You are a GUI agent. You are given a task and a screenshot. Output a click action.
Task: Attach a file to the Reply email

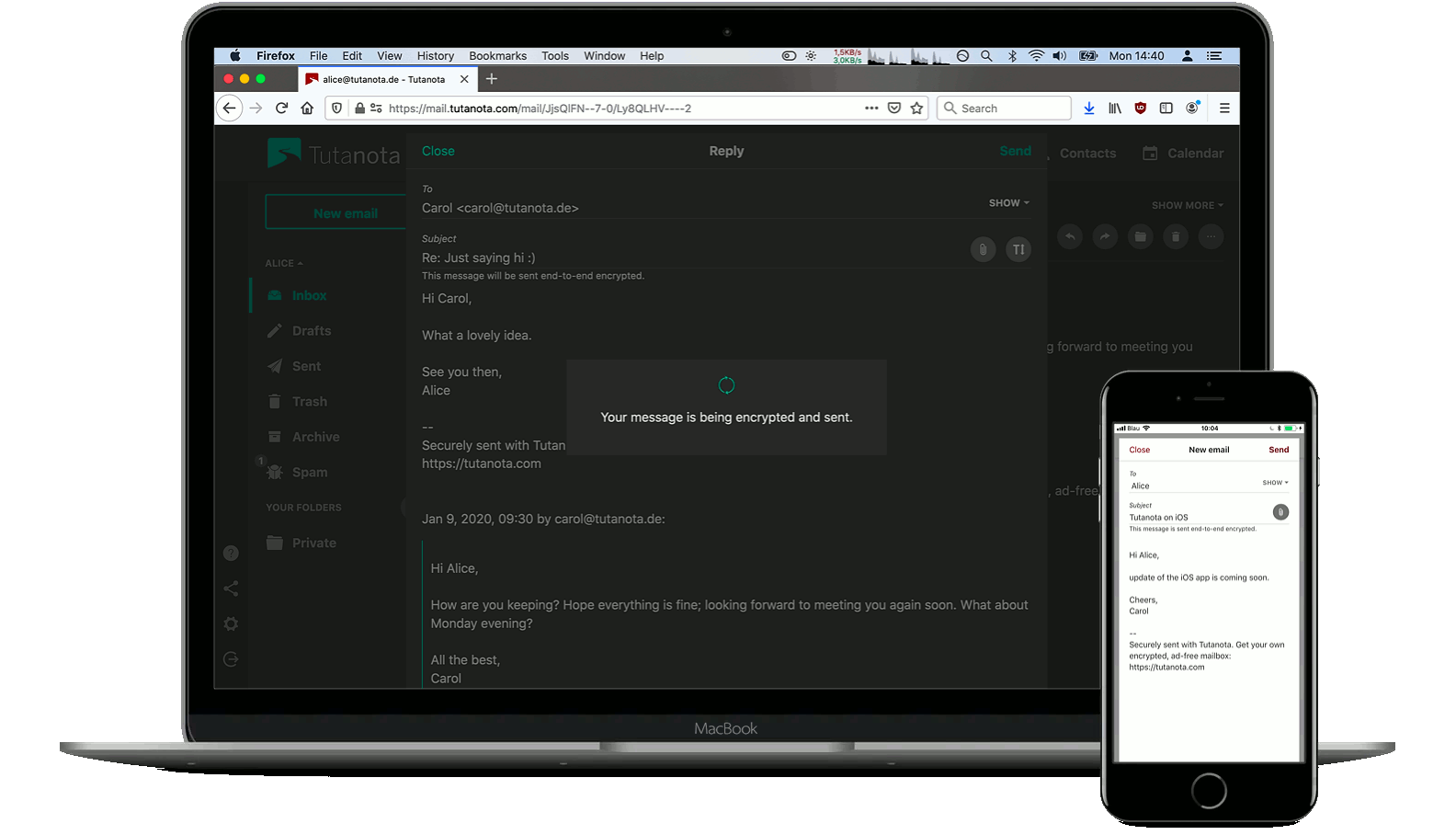[983, 249]
